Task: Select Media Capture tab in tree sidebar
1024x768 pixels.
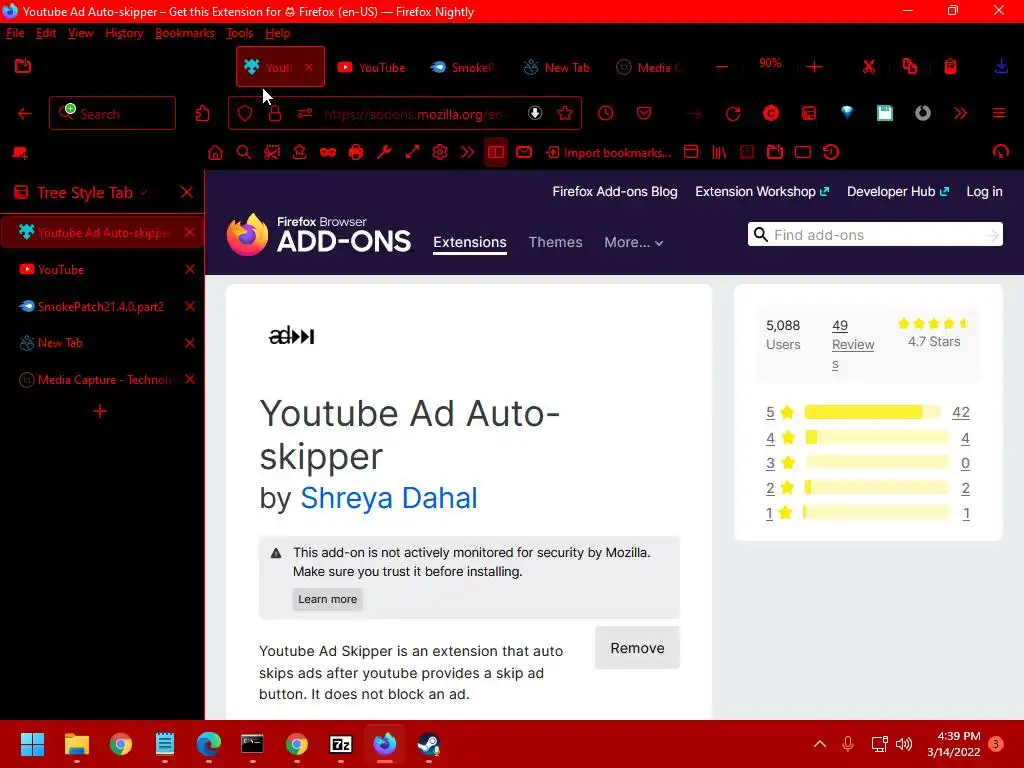Action: click(101, 379)
